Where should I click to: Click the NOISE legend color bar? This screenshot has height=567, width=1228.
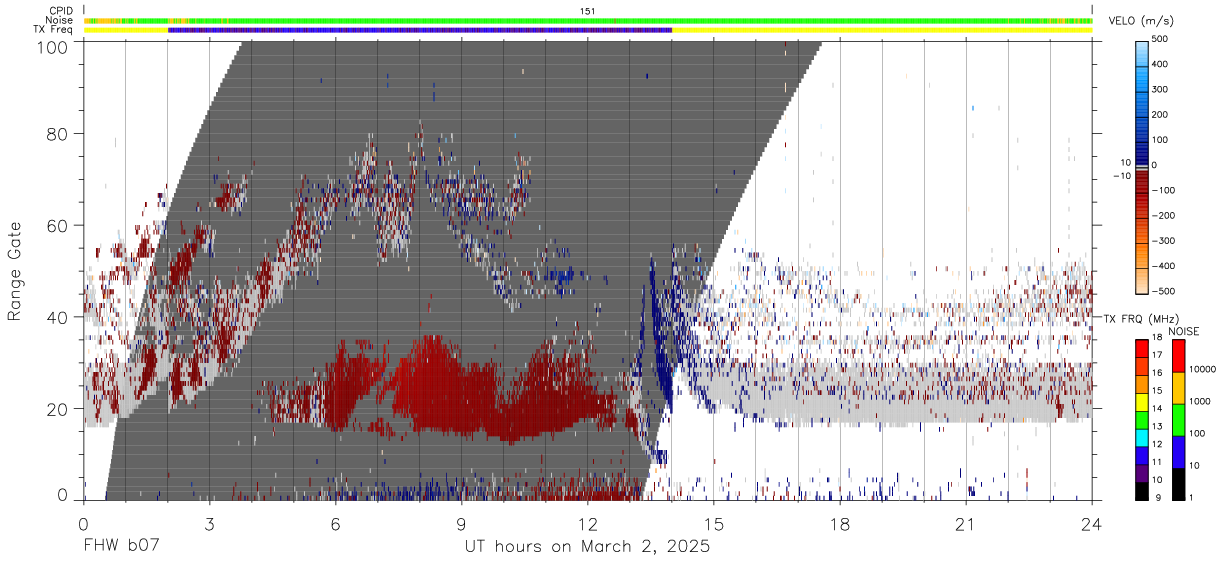[1178, 420]
